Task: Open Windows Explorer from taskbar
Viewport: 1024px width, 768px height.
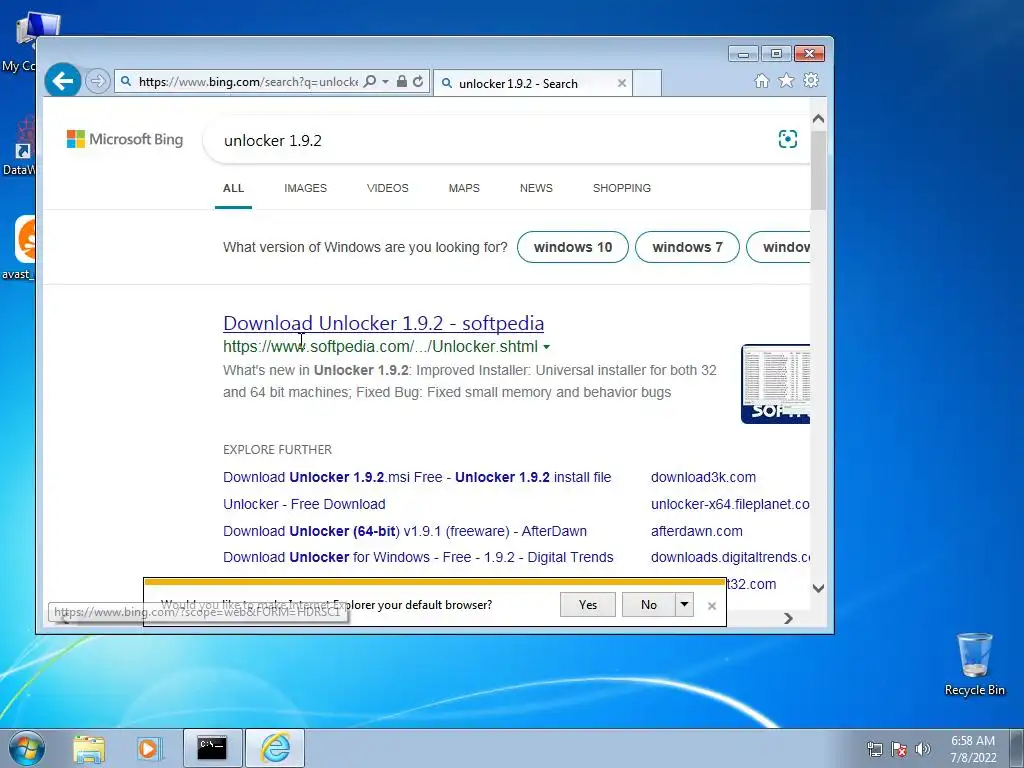Action: point(89,748)
